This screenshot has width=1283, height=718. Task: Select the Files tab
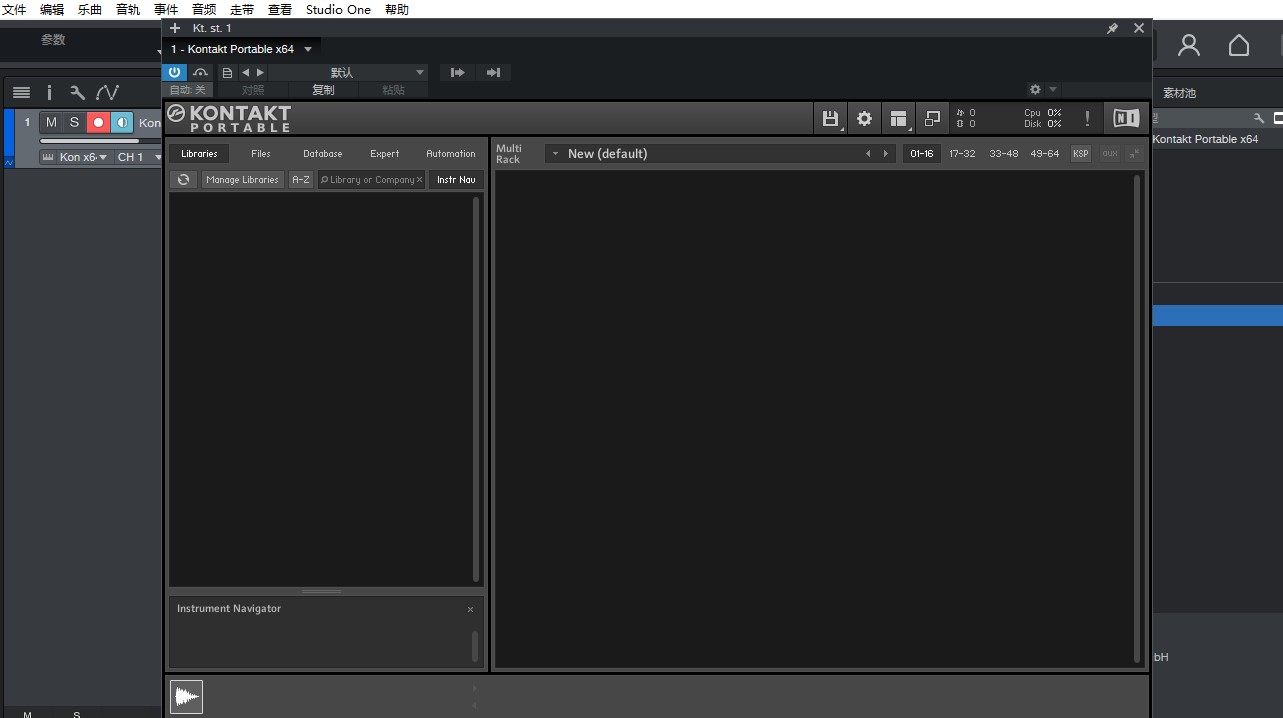click(x=261, y=154)
